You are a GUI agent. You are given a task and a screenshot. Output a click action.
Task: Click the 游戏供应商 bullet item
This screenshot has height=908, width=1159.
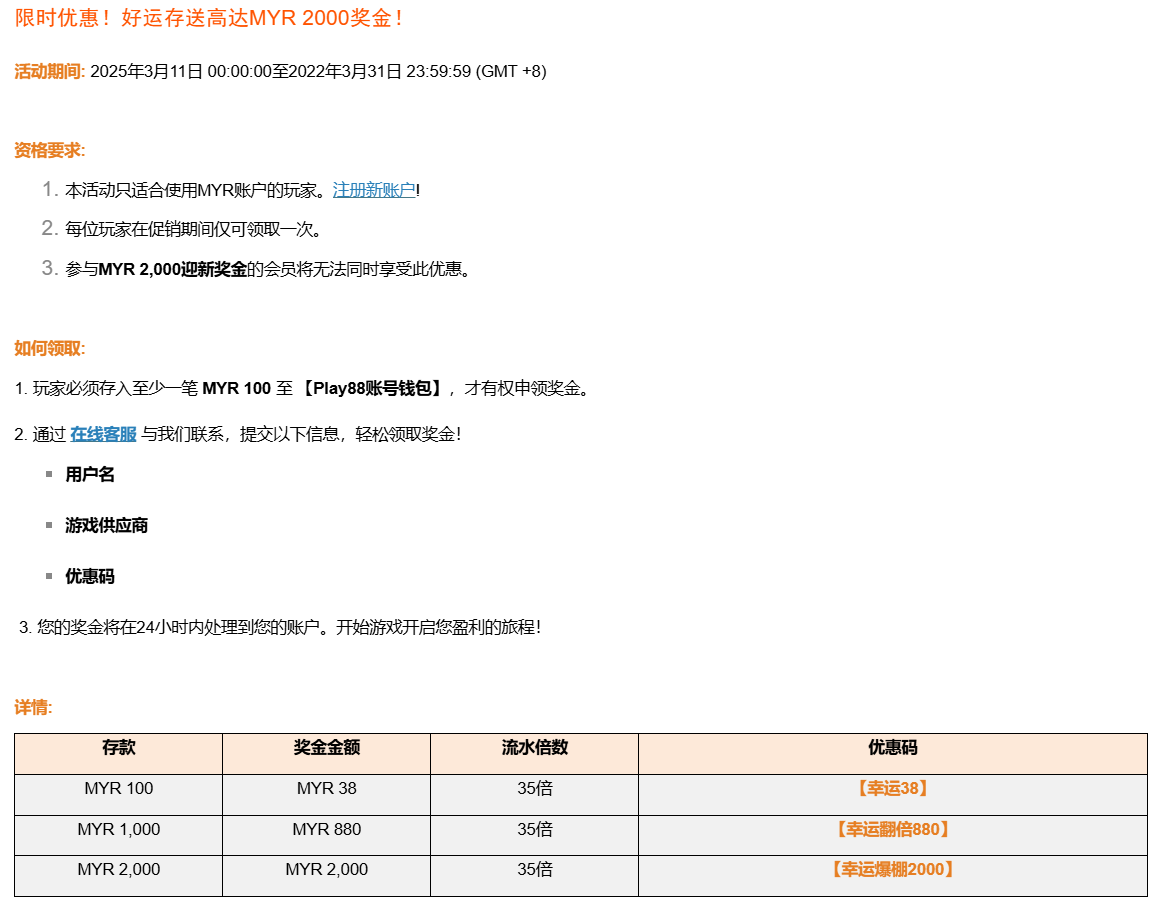tap(107, 526)
